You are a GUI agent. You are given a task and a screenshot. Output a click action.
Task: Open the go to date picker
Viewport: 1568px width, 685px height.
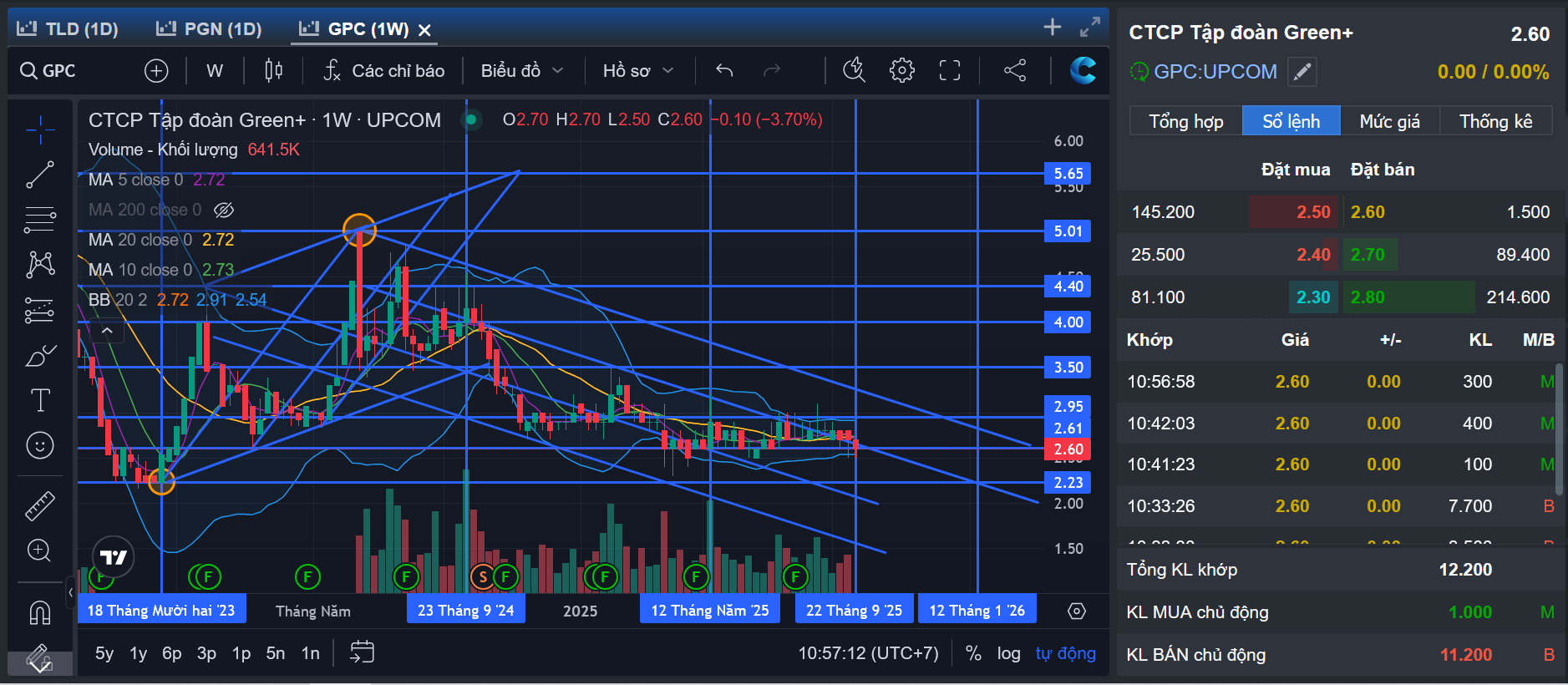tap(362, 652)
